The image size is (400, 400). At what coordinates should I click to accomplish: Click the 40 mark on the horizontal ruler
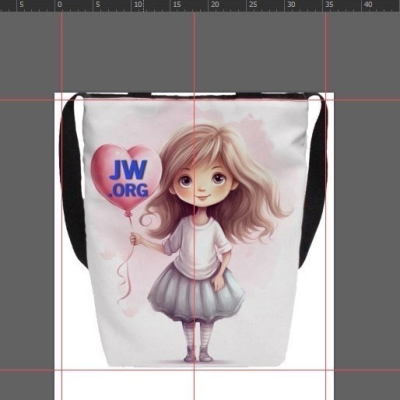(368, 5)
